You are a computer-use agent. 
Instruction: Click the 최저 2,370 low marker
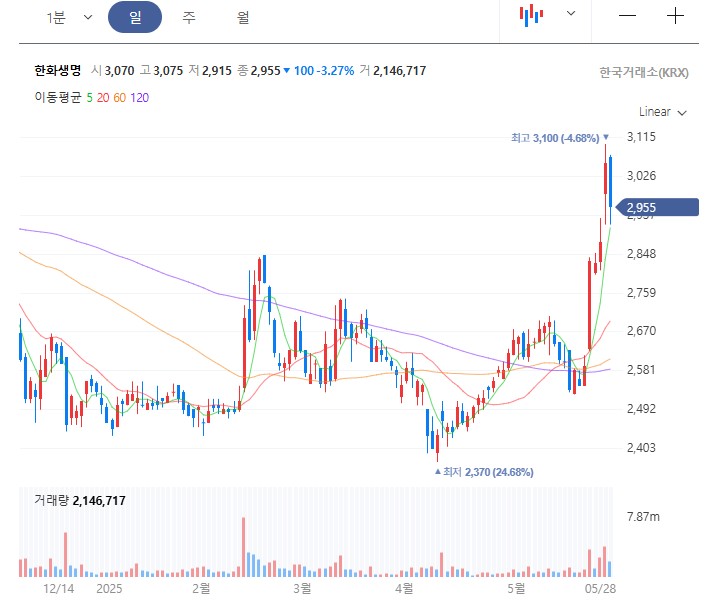(x=484, y=472)
